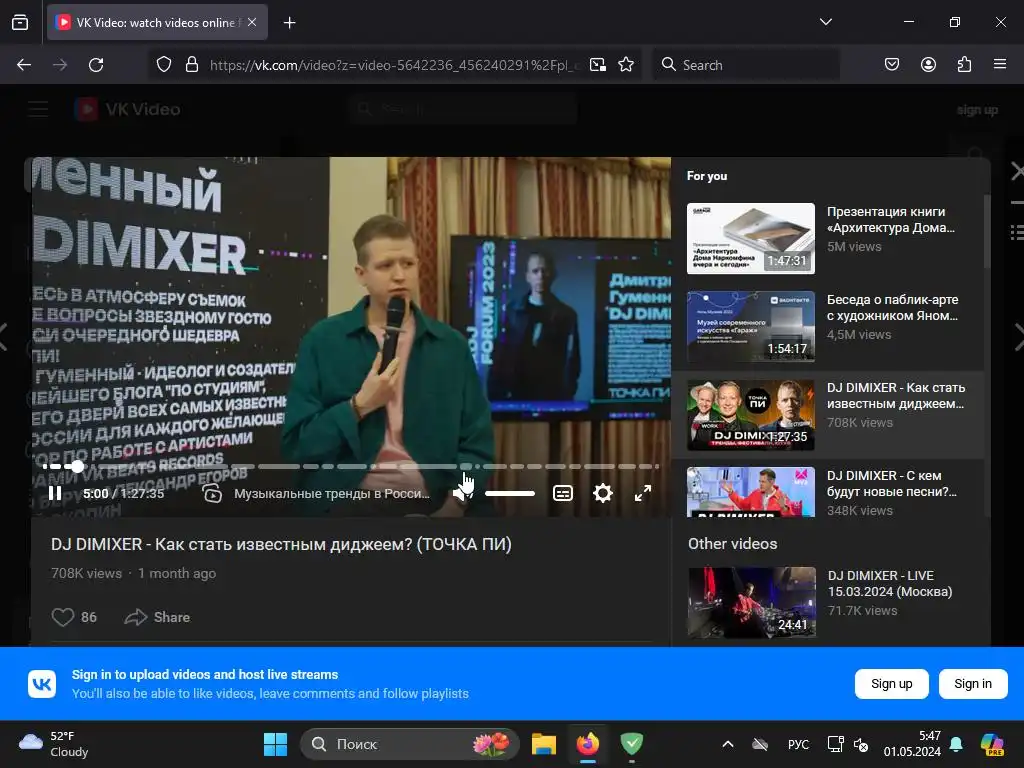Open File Explorer from taskbar

click(x=543, y=744)
